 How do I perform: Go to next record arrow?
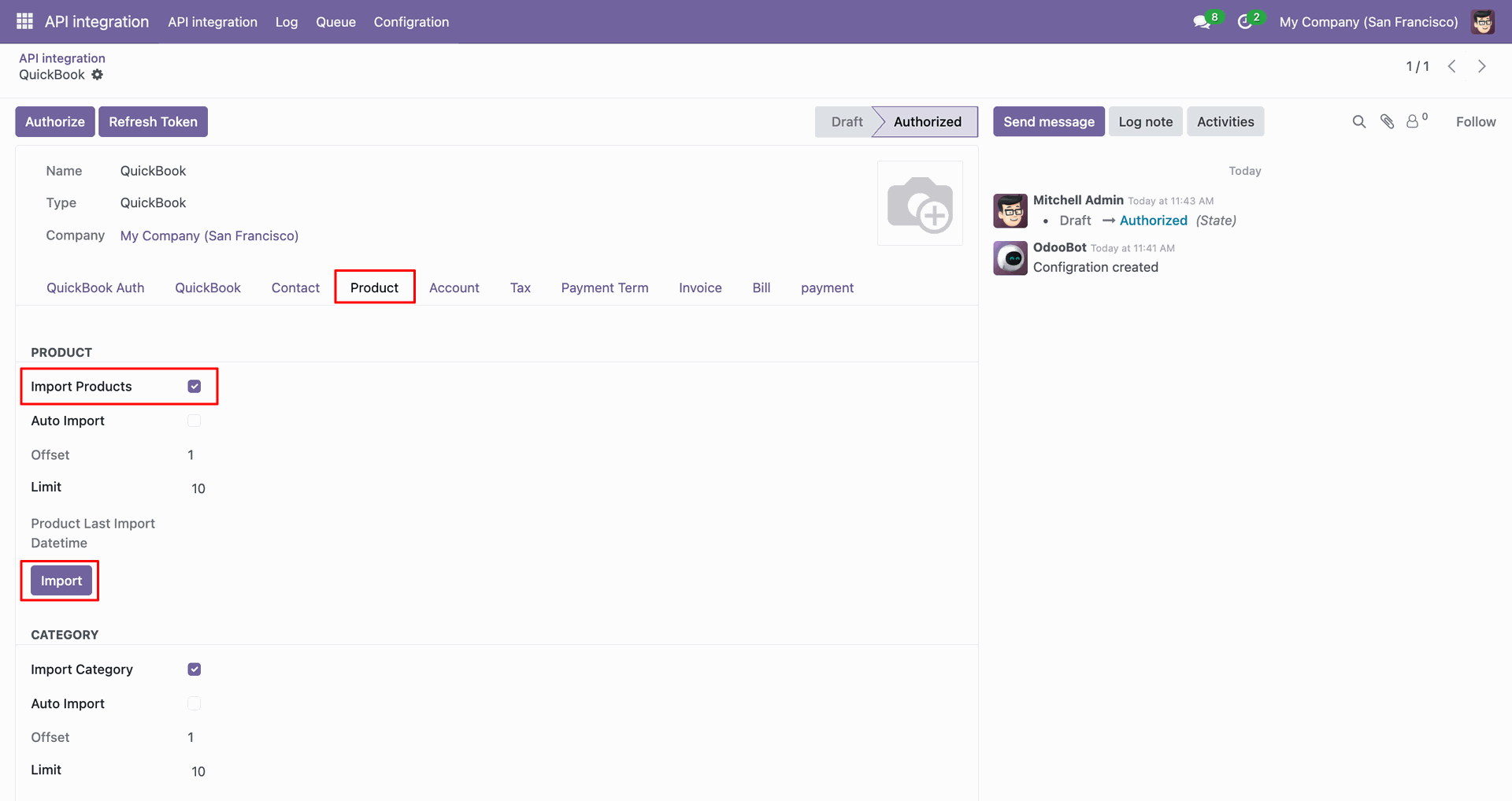point(1482,66)
